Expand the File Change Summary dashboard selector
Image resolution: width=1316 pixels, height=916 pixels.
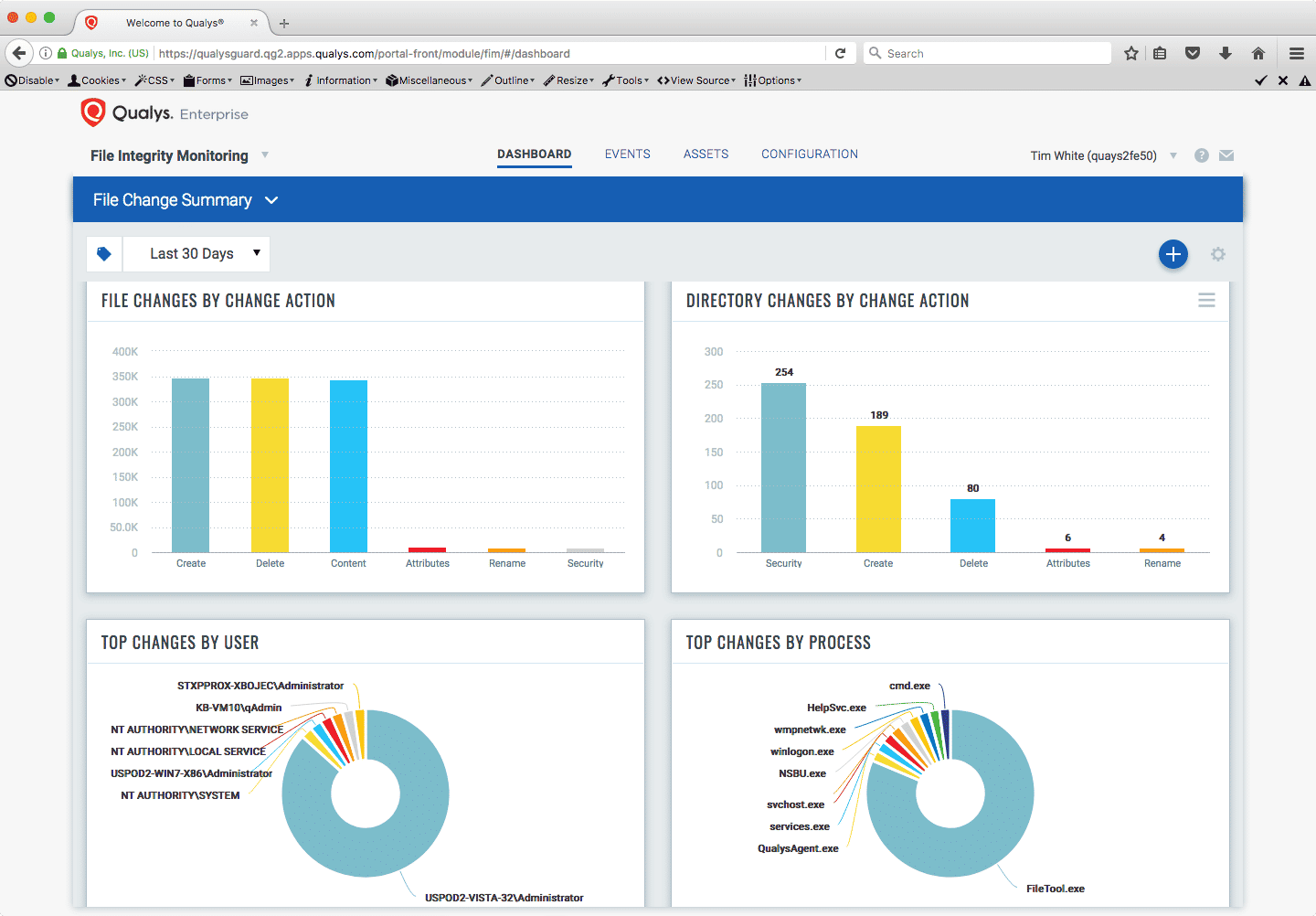pyautogui.click(x=271, y=200)
